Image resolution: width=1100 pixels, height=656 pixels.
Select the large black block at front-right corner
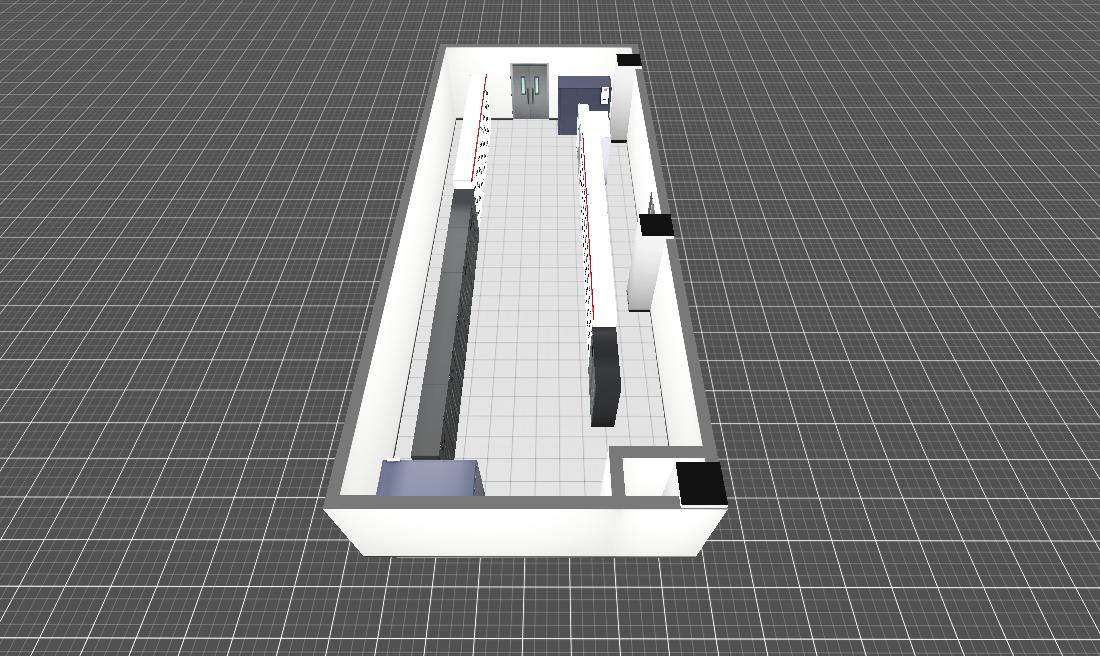click(701, 483)
